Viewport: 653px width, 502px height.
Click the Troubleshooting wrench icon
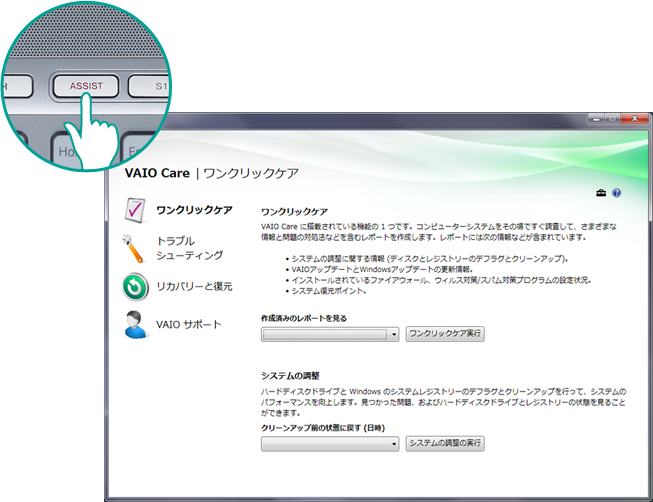(134, 248)
